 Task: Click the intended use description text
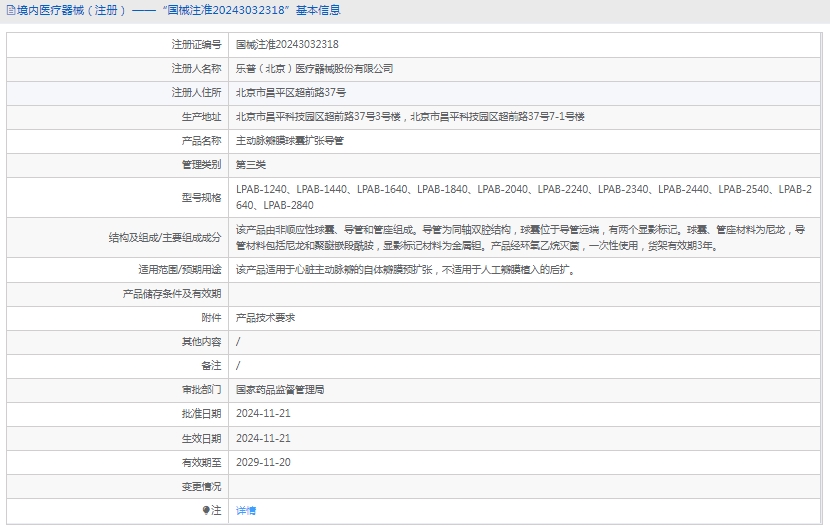(x=405, y=270)
